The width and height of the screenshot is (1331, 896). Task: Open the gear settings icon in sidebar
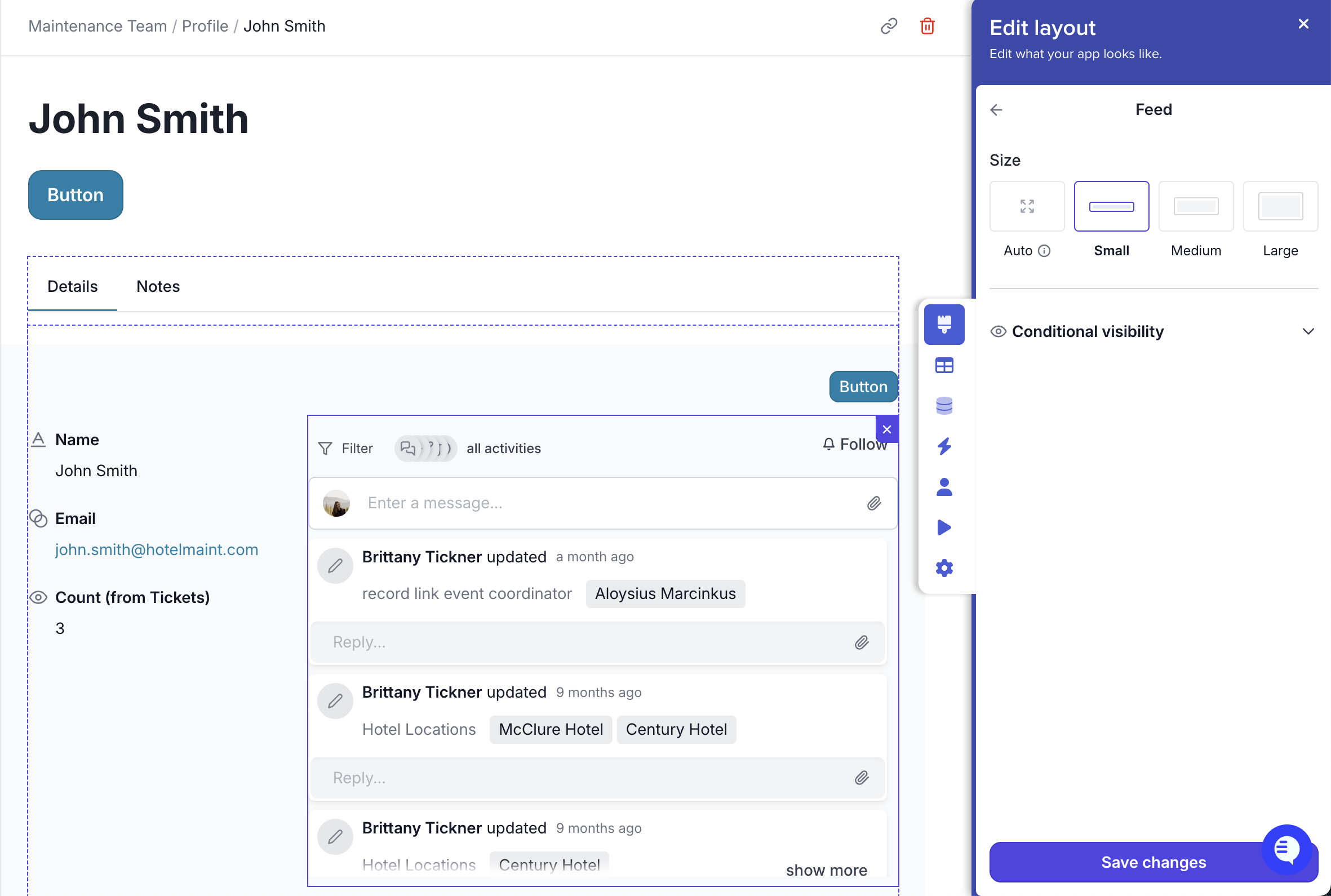(x=944, y=568)
